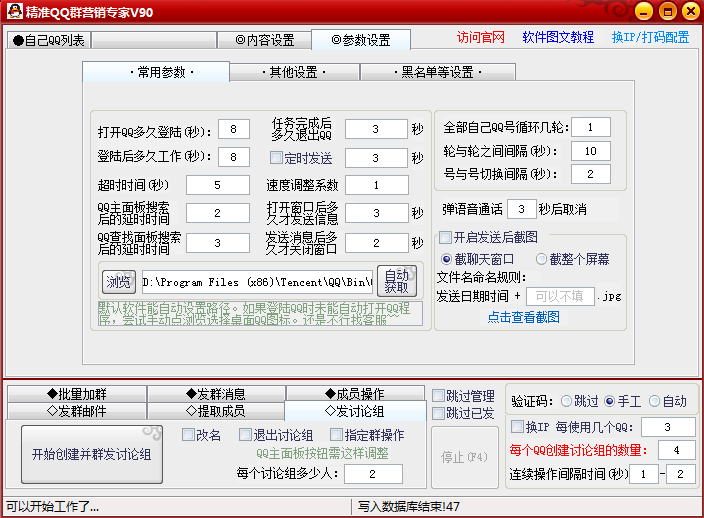
Task: Maximize the window with the square button
Action: [x=667, y=11]
